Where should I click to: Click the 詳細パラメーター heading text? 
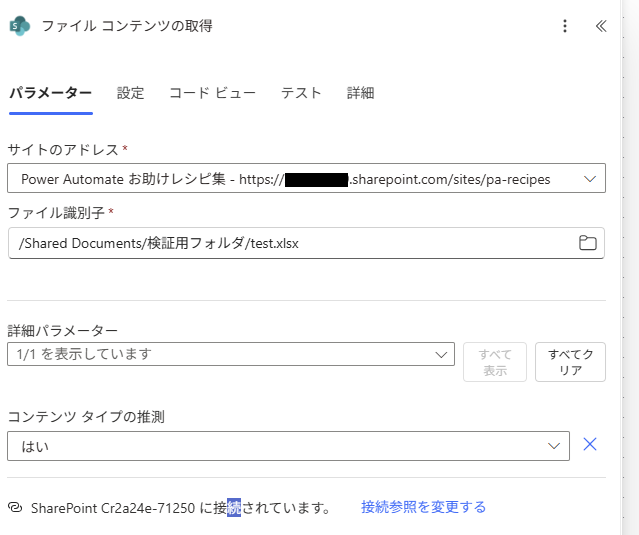click(x=63, y=331)
